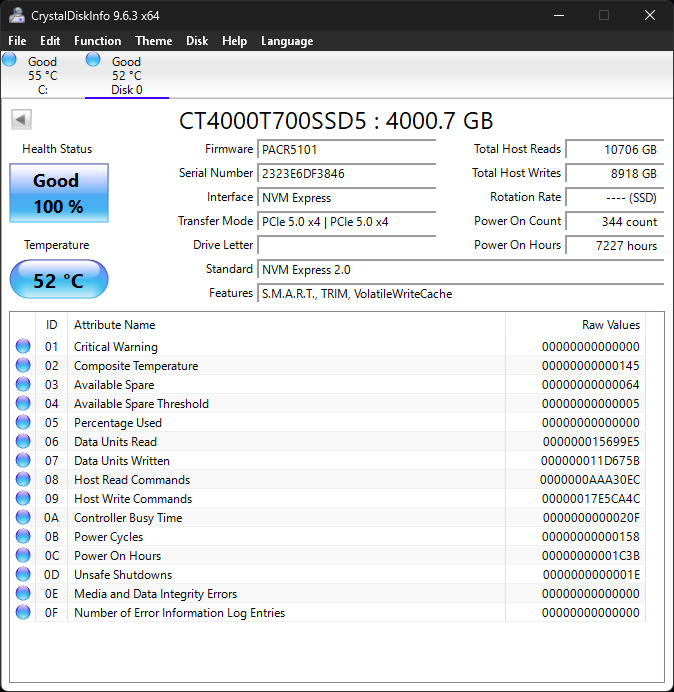The image size is (674, 692).
Task: Click the Disk 0 blue status orb
Action: (x=93, y=60)
